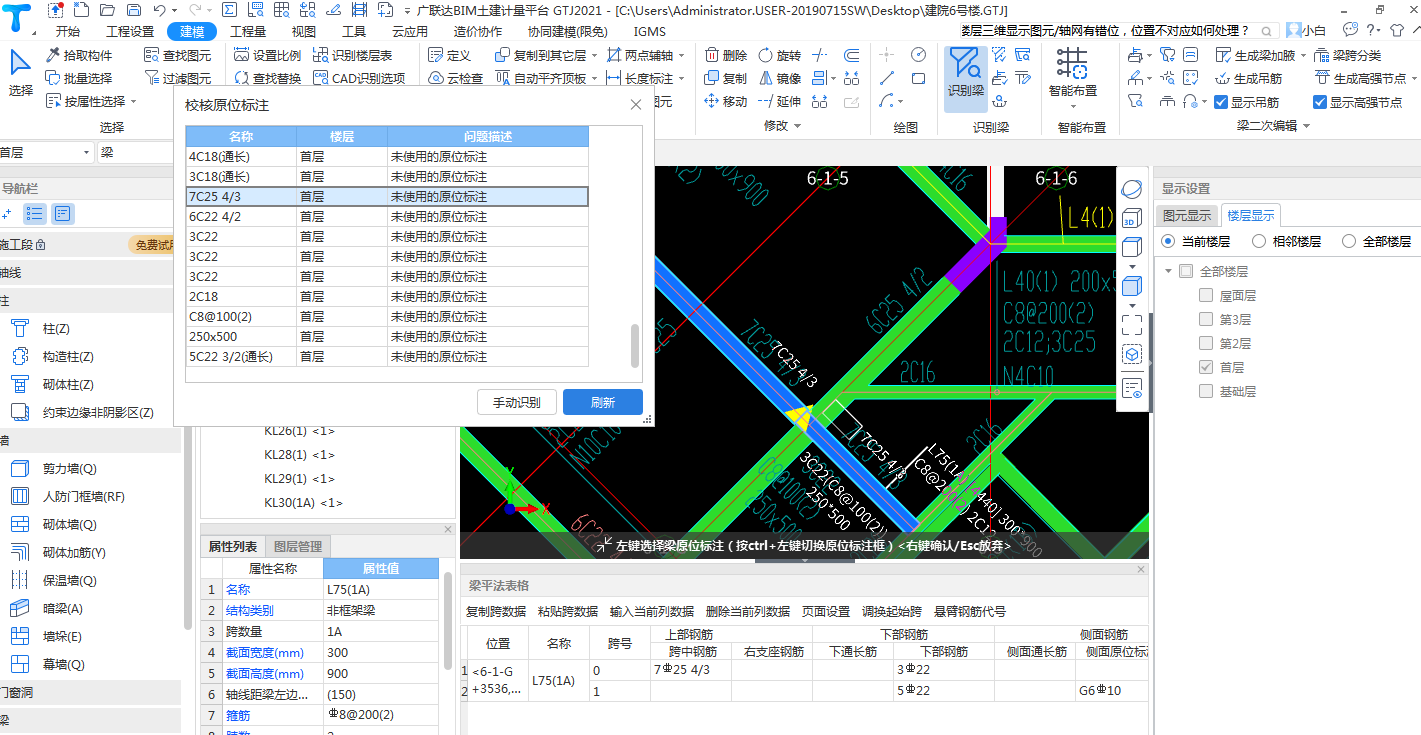Click the dialog list vertical scrollbar
The height and width of the screenshot is (735, 1421).
click(635, 345)
